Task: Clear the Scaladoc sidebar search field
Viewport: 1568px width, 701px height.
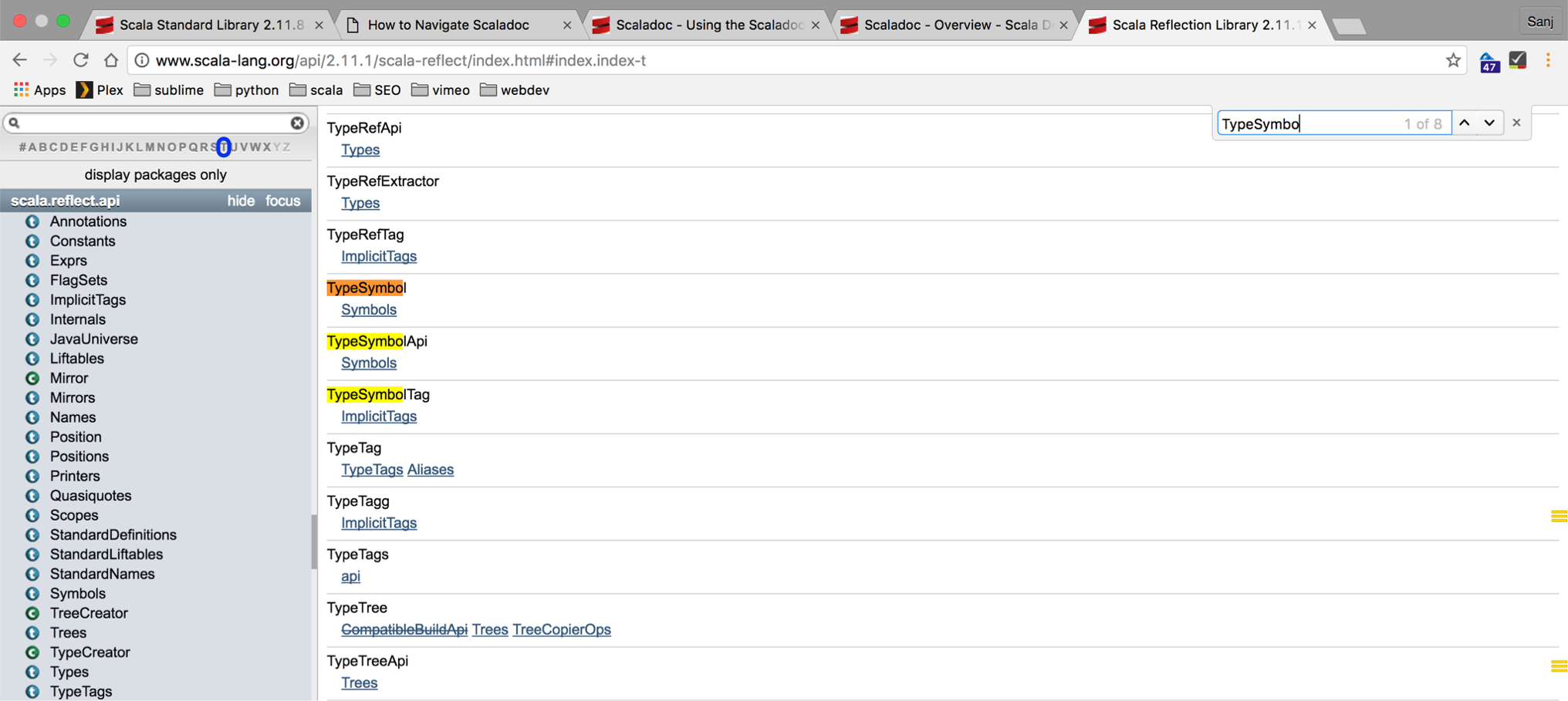Action: click(x=297, y=123)
